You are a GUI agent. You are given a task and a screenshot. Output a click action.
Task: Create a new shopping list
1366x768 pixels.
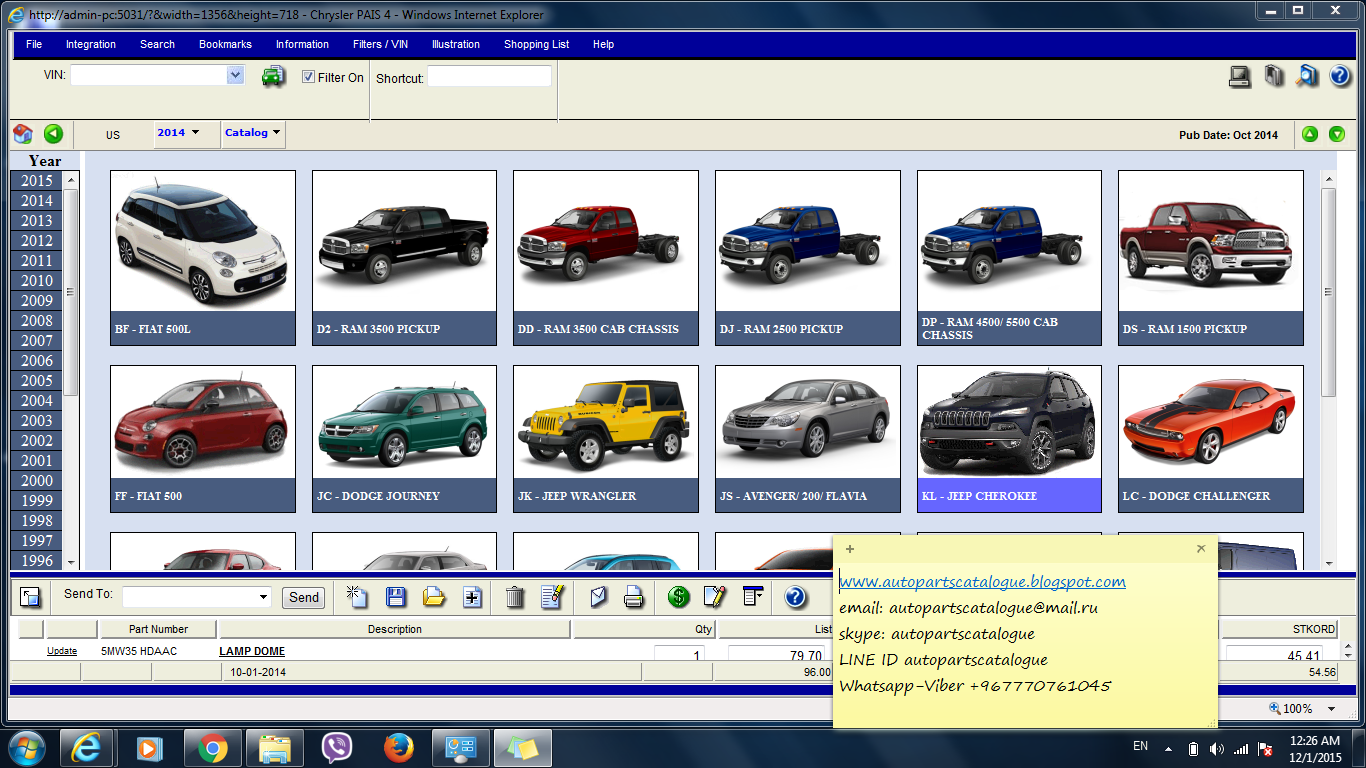tap(357, 597)
